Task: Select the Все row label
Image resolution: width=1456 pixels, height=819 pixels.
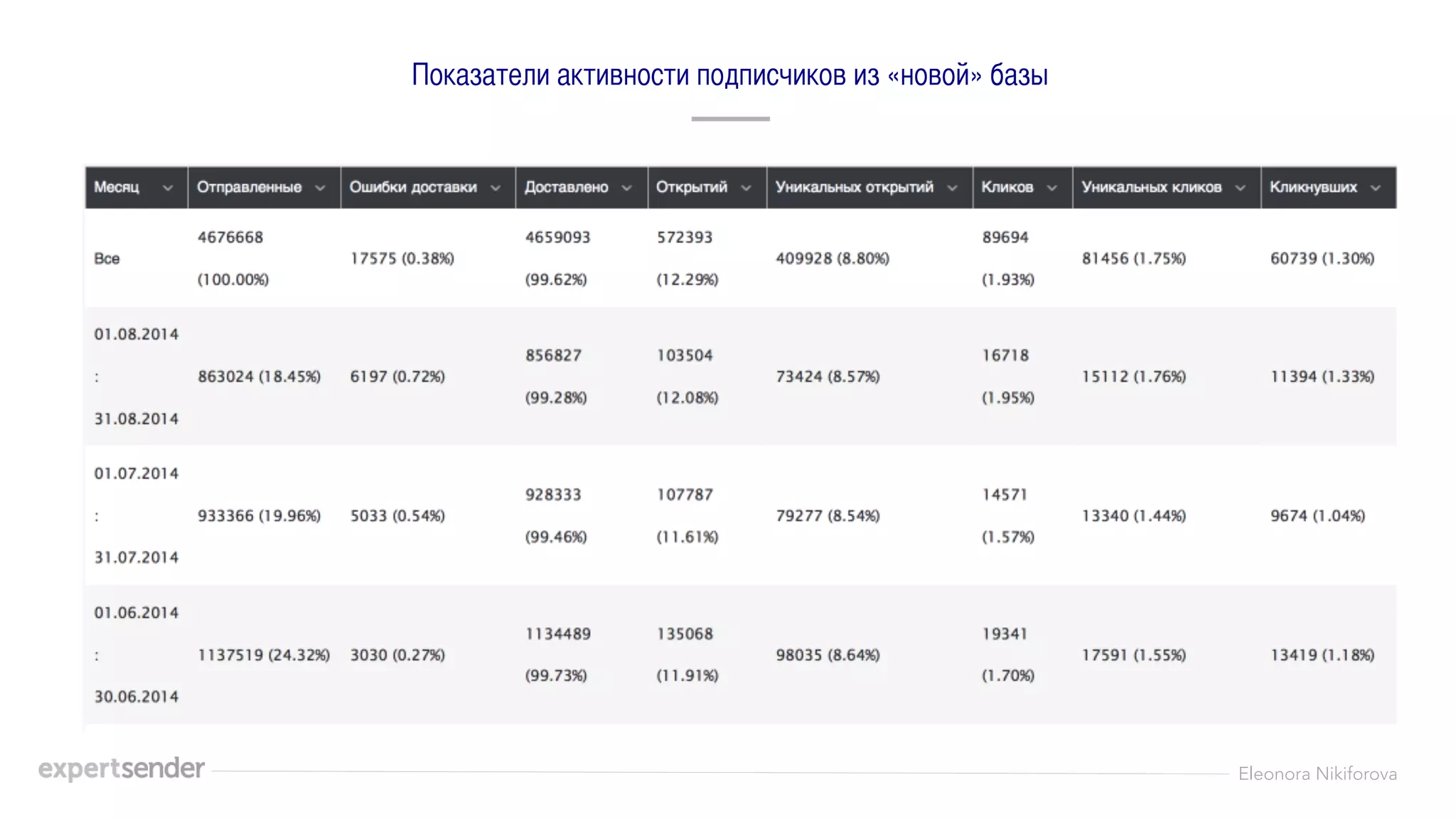Action: pyautogui.click(x=107, y=259)
